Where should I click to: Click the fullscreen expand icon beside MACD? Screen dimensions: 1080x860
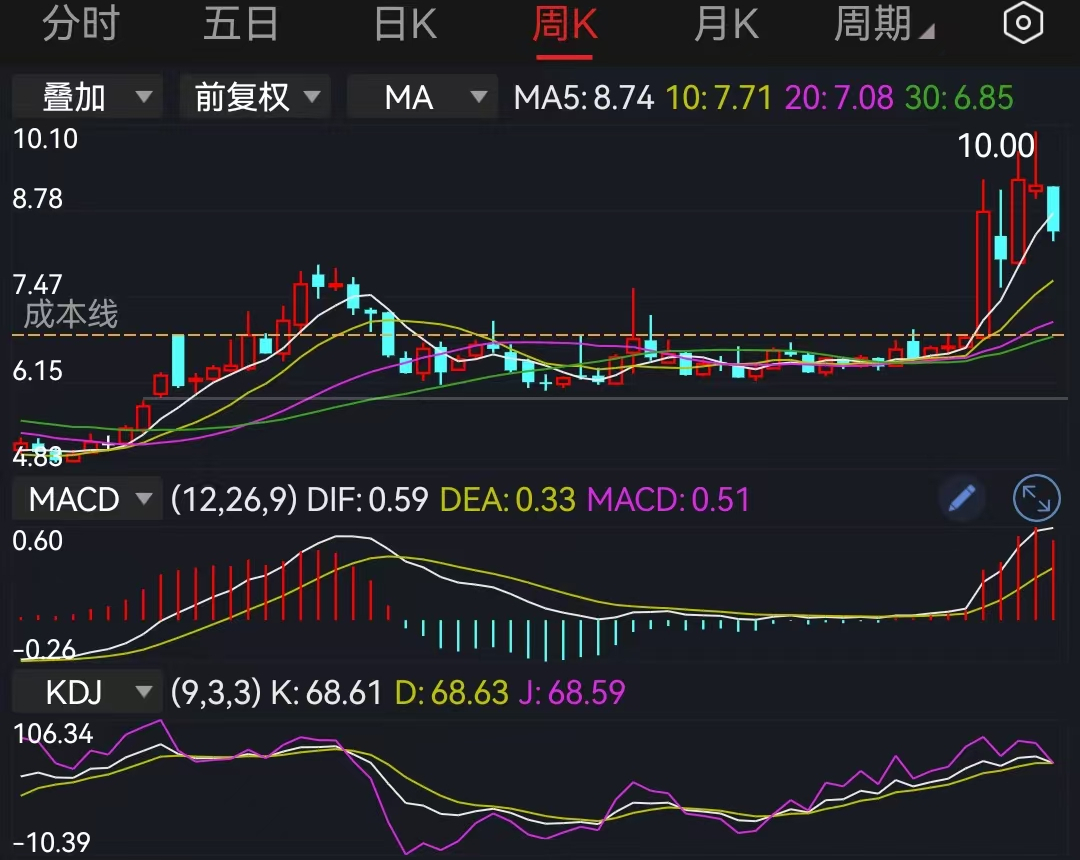click(1037, 498)
